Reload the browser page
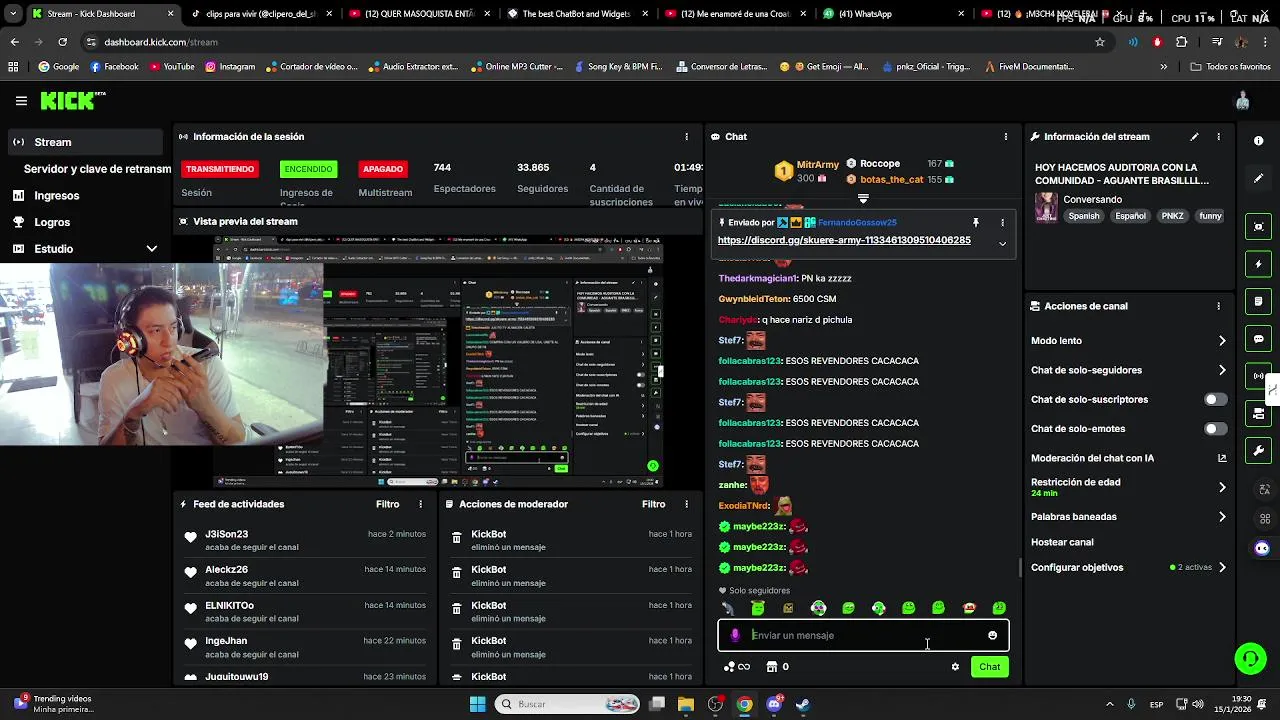Screen dimensions: 1280x720 [x=62, y=42]
